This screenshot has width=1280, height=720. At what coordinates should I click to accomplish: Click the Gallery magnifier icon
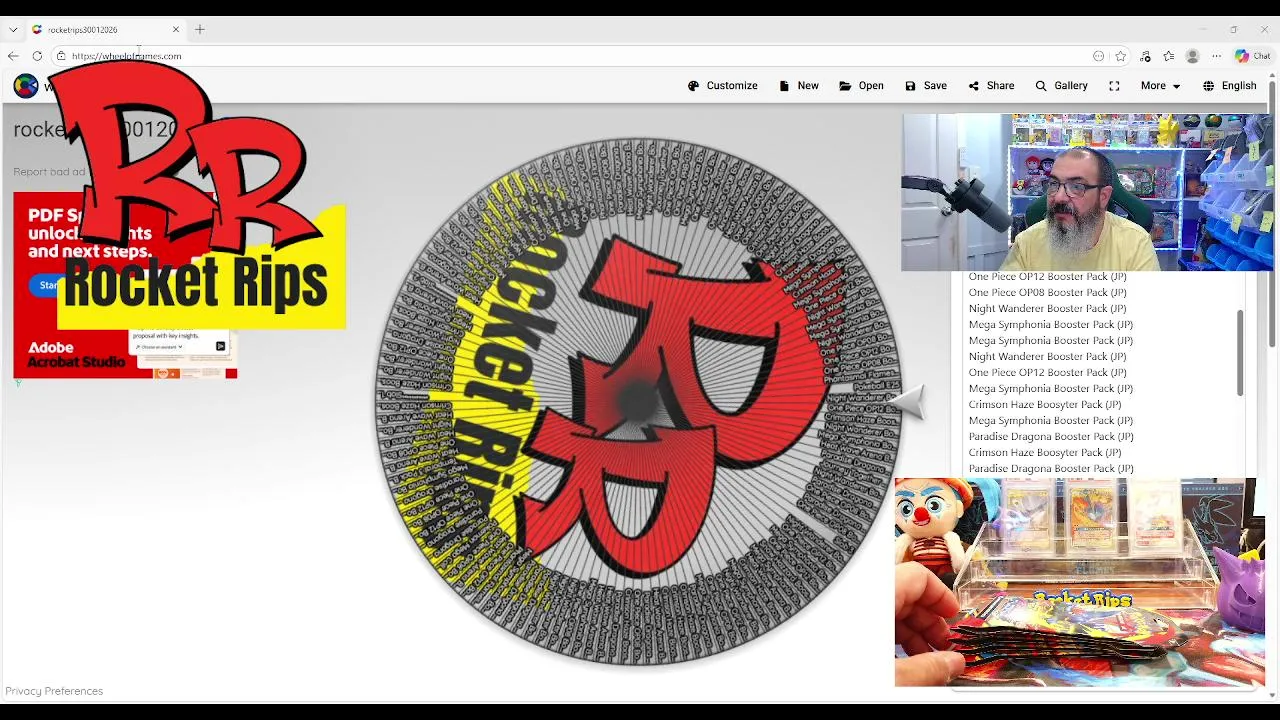click(x=1041, y=86)
